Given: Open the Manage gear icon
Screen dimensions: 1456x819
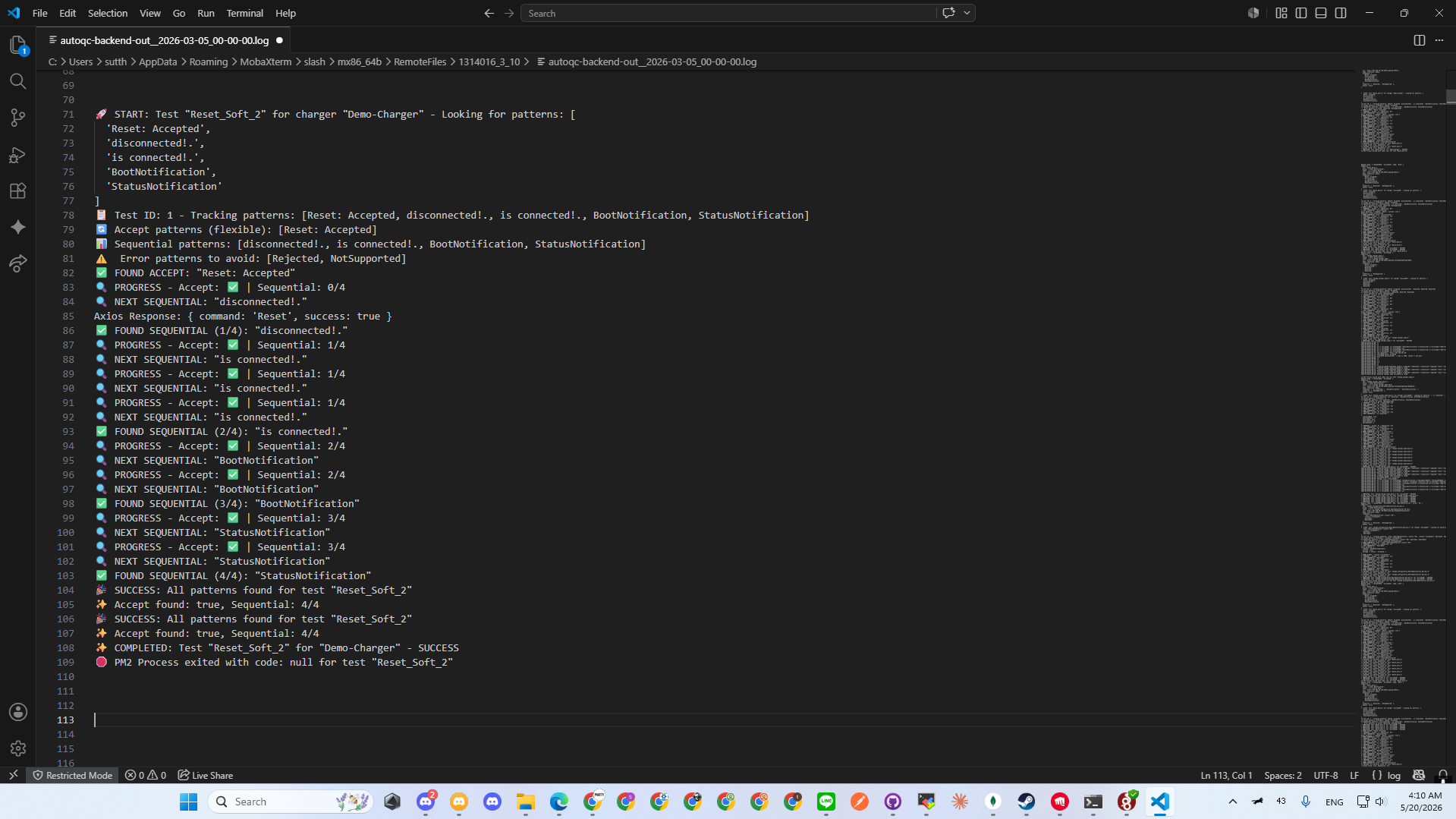Looking at the screenshot, I should click(x=18, y=748).
